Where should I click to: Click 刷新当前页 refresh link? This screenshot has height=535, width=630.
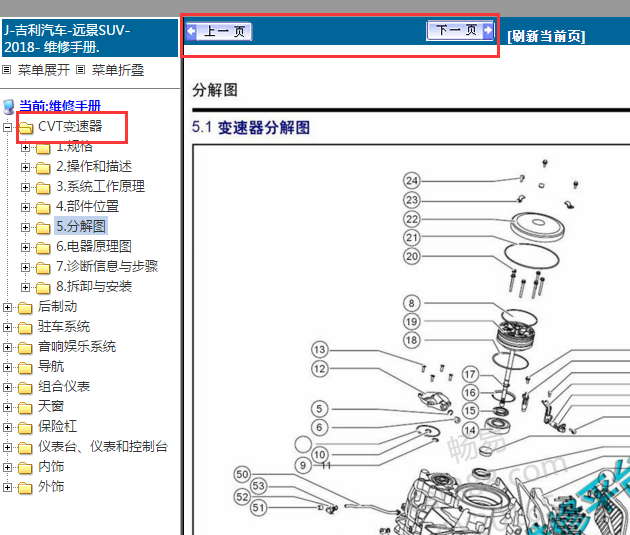coord(546,36)
